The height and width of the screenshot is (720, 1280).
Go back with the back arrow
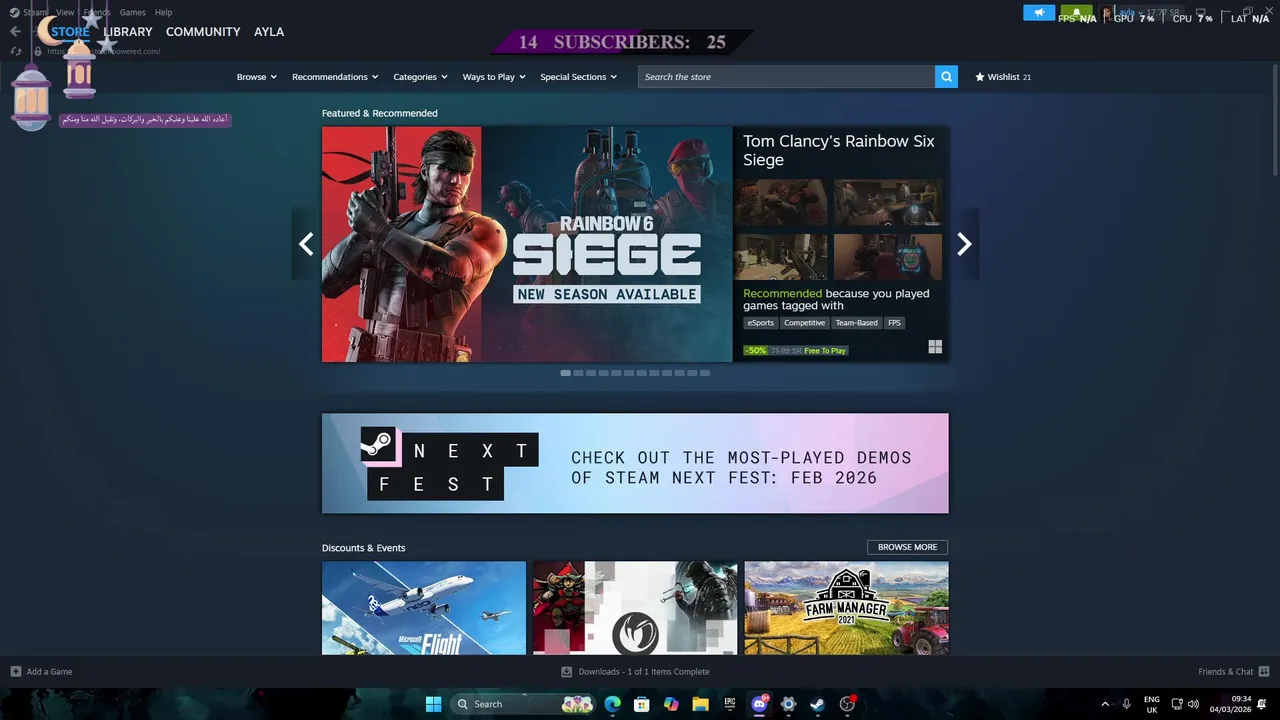pyautogui.click(x=15, y=31)
